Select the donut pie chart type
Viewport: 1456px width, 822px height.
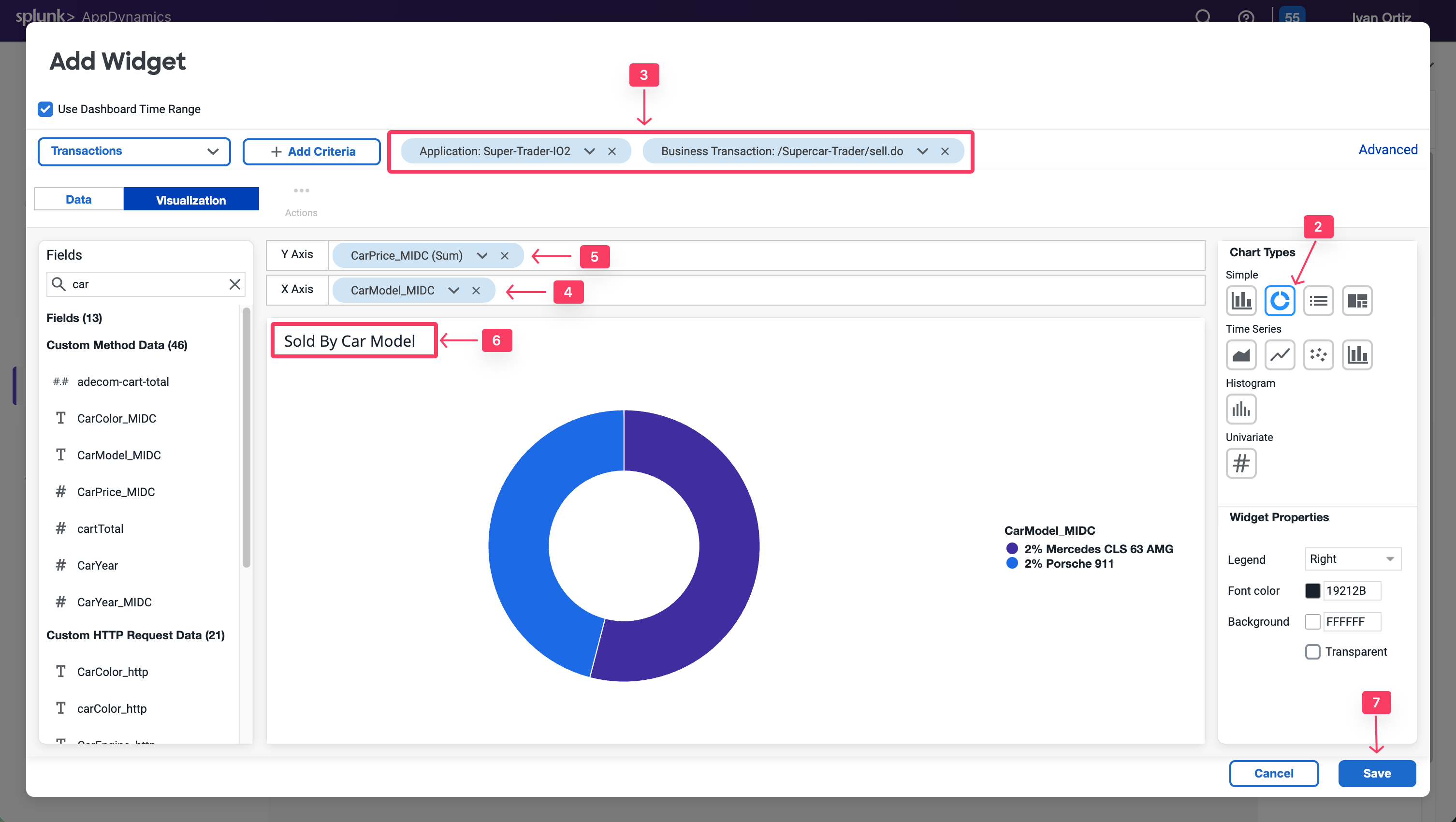click(x=1280, y=300)
